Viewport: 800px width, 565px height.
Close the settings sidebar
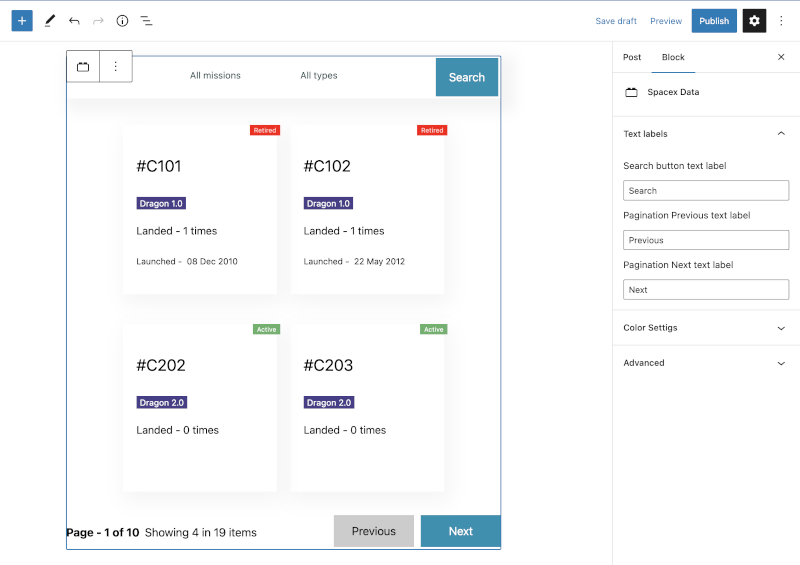pyautogui.click(x=781, y=57)
